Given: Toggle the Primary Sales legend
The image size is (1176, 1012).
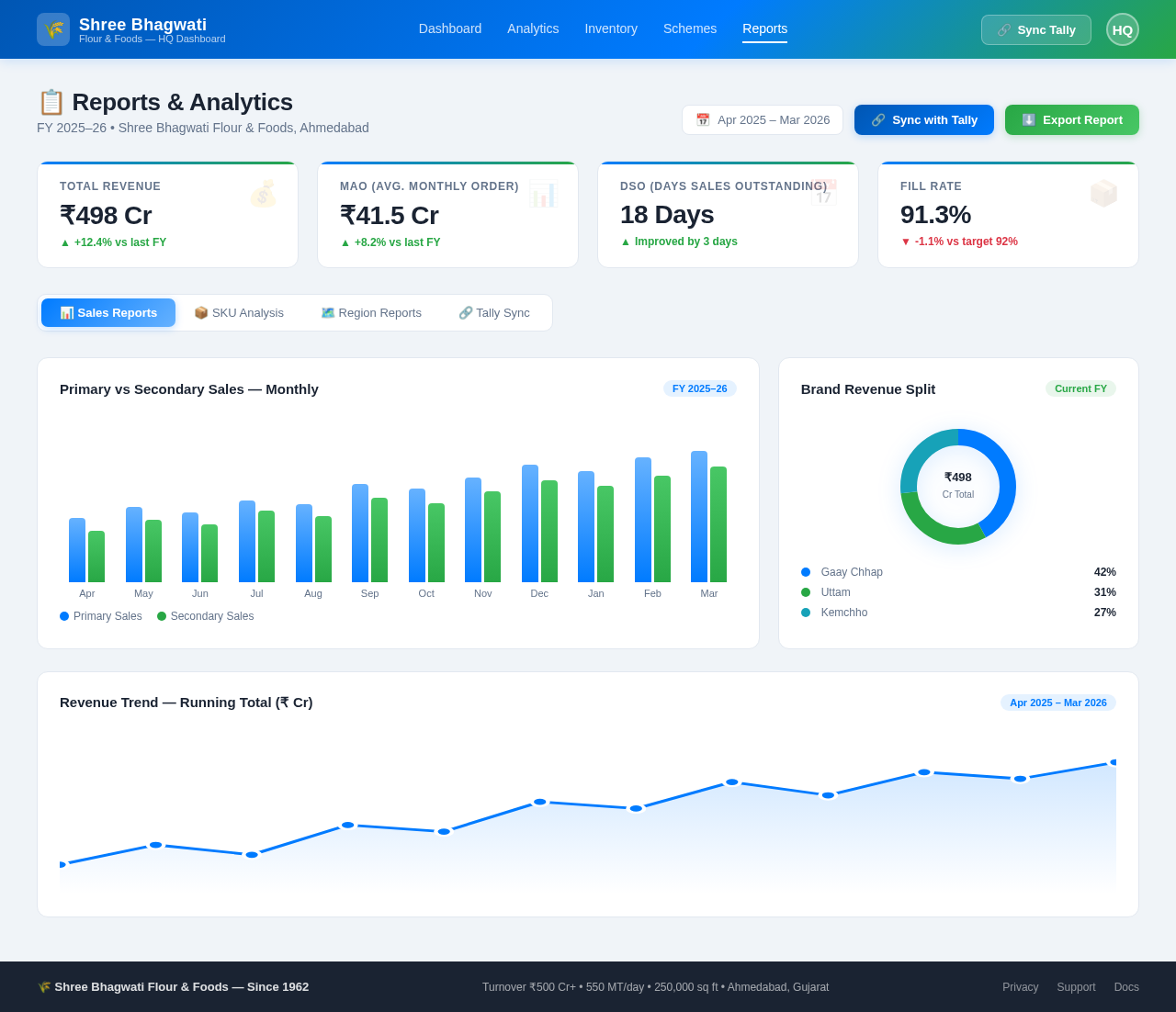Looking at the screenshot, I should [x=100, y=616].
